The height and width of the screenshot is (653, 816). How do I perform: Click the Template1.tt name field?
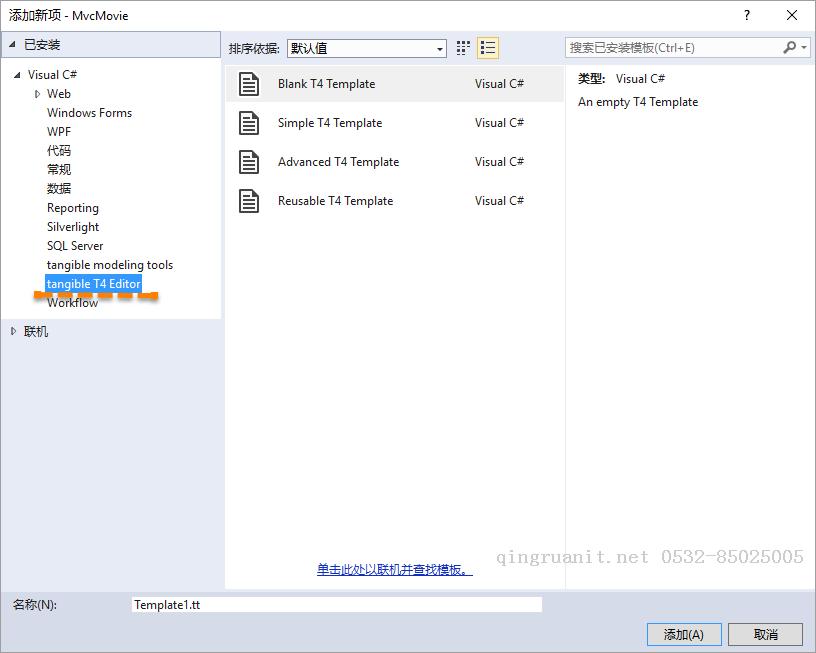337,605
